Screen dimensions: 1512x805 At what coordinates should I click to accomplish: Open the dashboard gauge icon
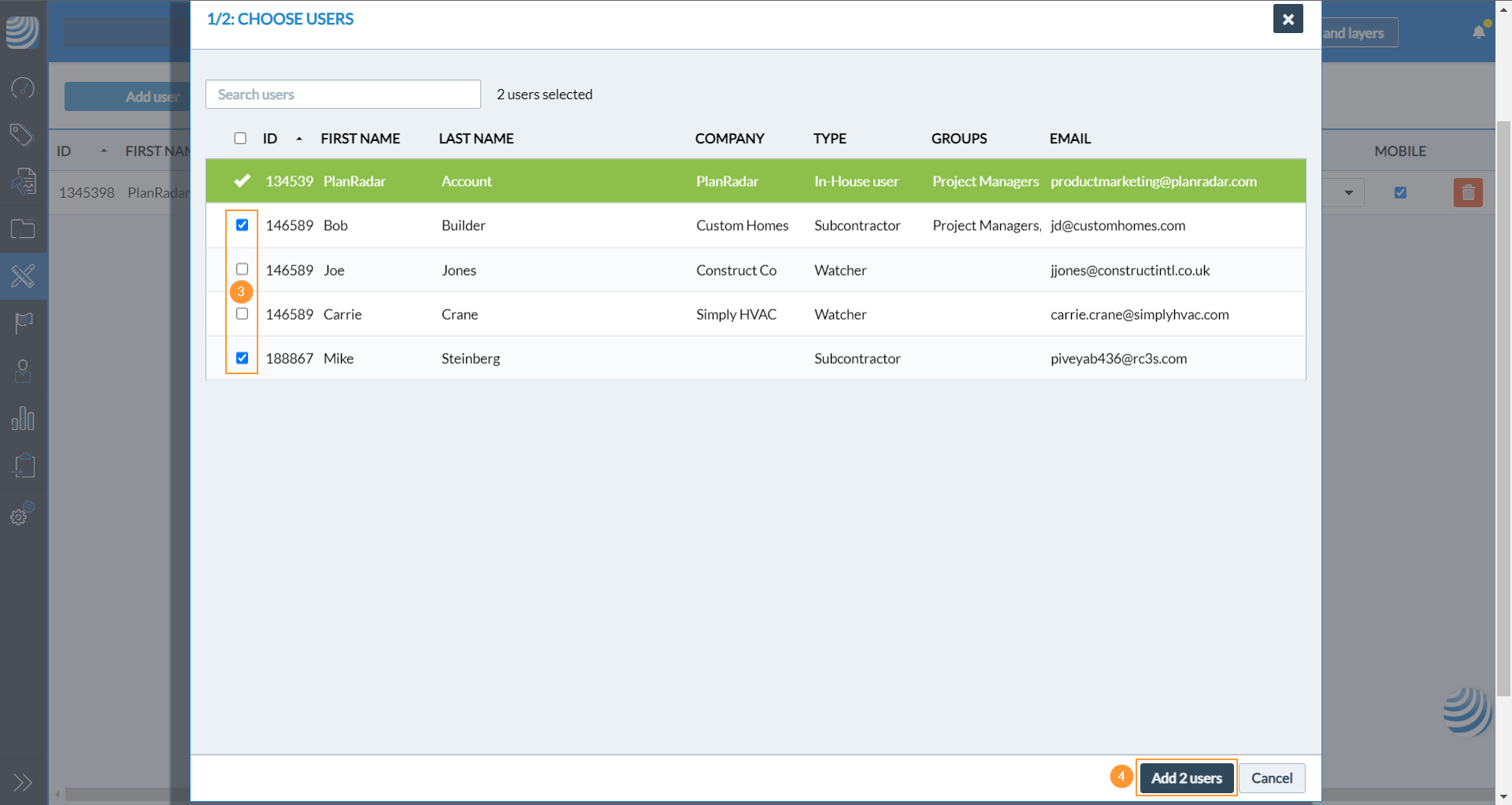pyautogui.click(x=23, y=87)
